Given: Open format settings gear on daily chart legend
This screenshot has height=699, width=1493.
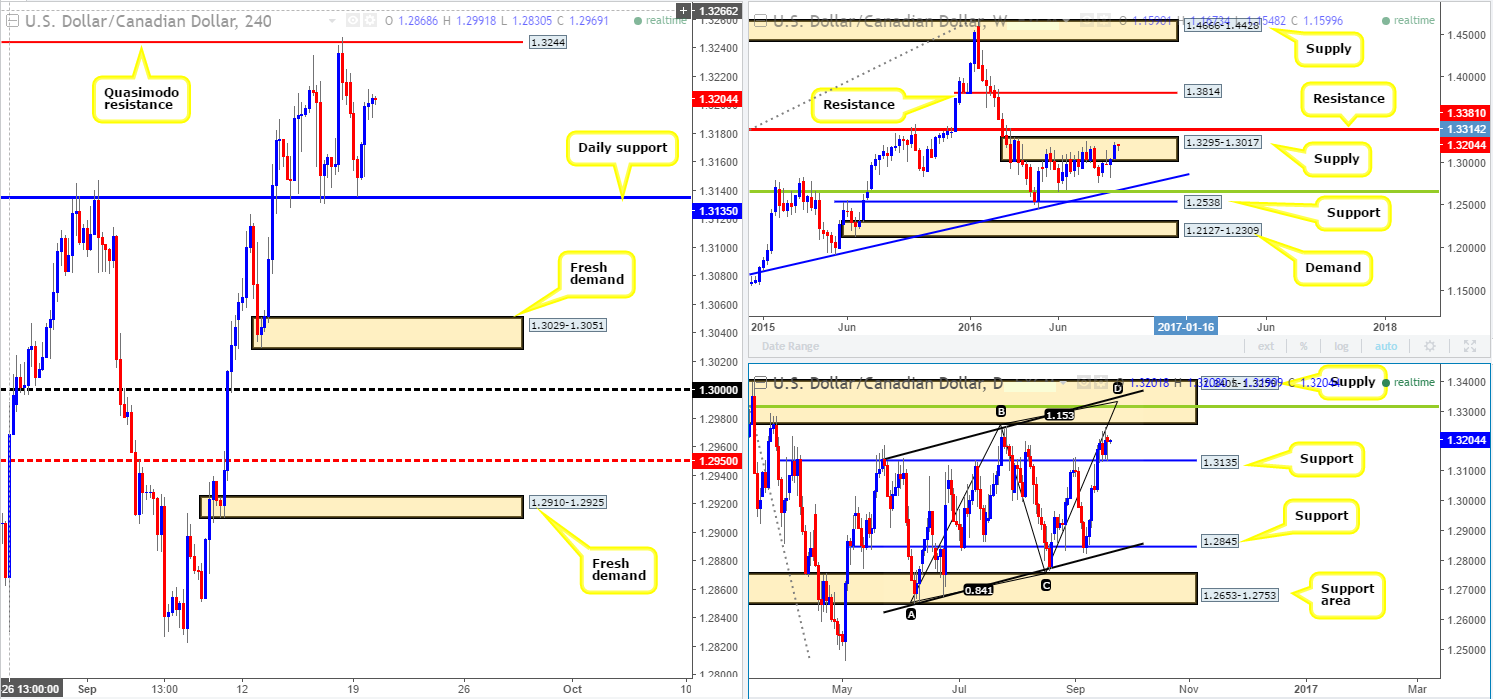Looking at the screenshot, I should [1100, 382].
